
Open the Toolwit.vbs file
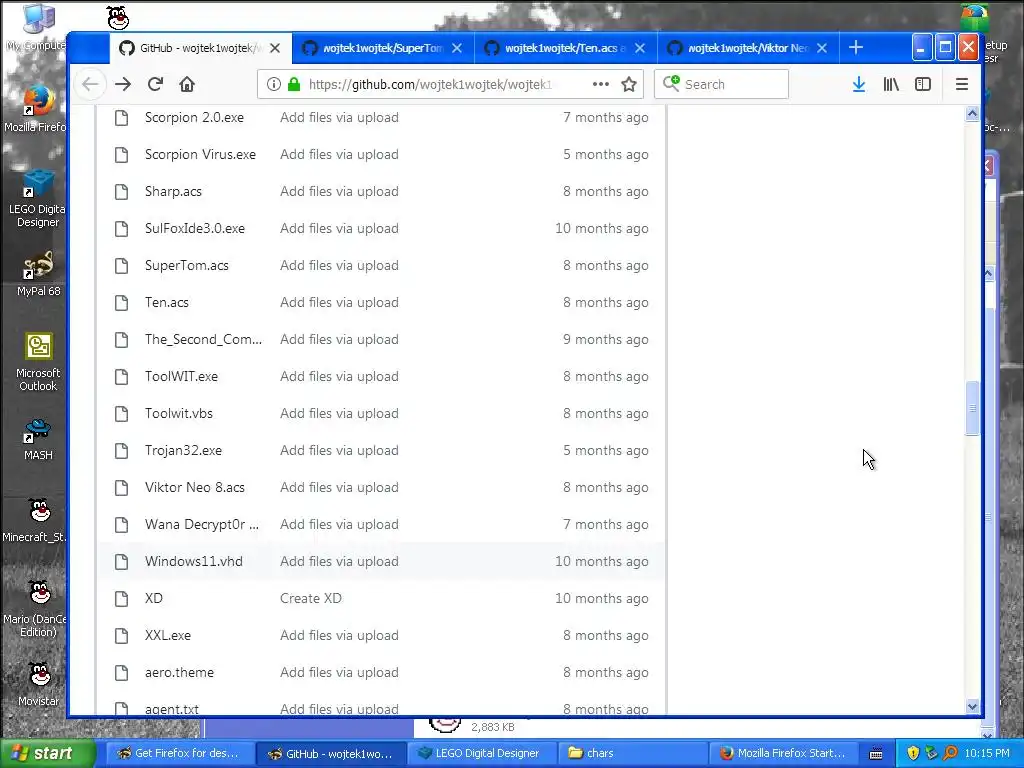tap(178, 413)
